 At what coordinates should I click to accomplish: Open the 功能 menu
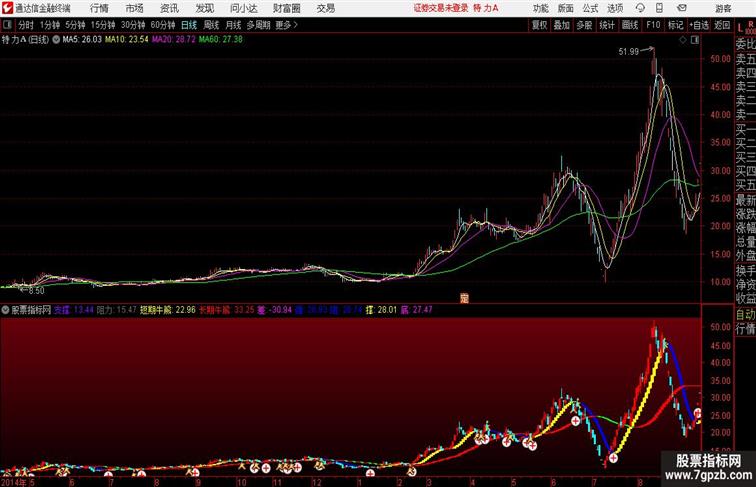[x=540, y=8]
